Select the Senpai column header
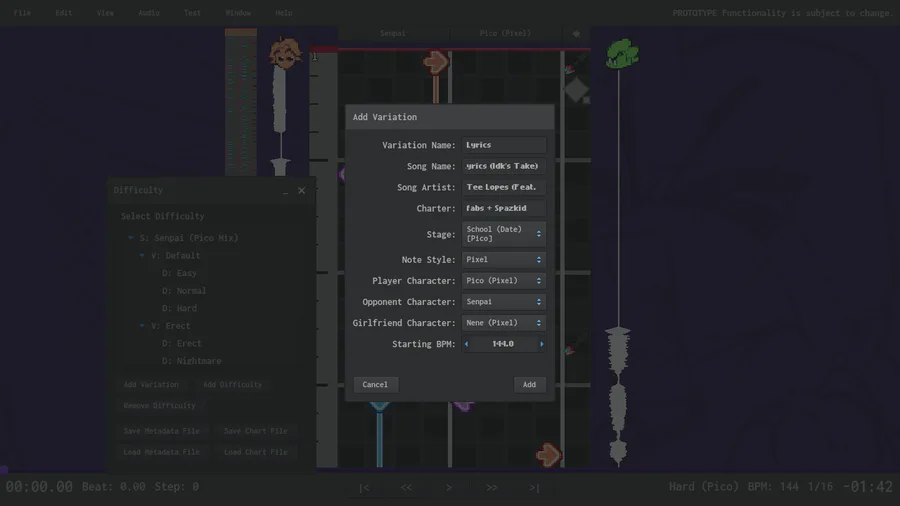This screenshot has width=900, height=506. click(x=393, y=33)
